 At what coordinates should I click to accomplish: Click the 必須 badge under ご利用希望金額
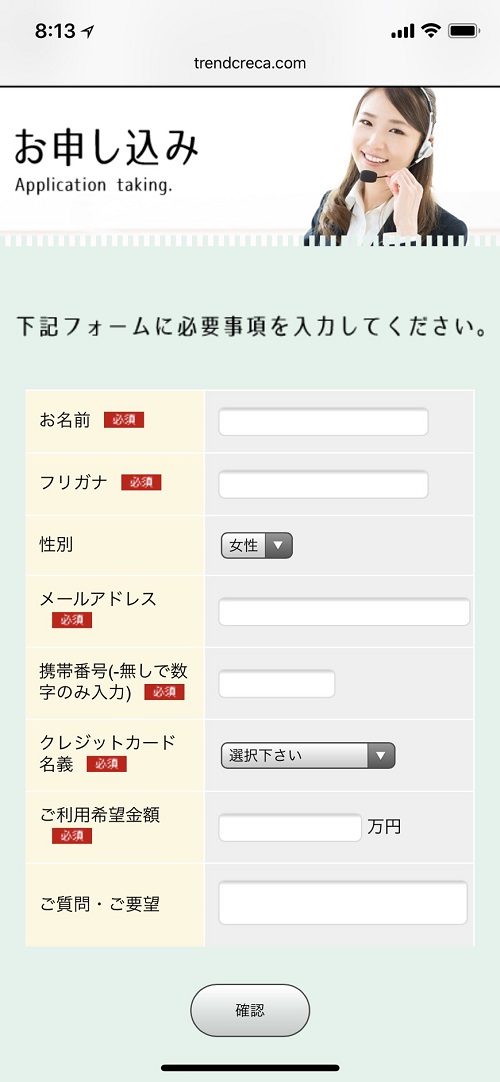72,836
